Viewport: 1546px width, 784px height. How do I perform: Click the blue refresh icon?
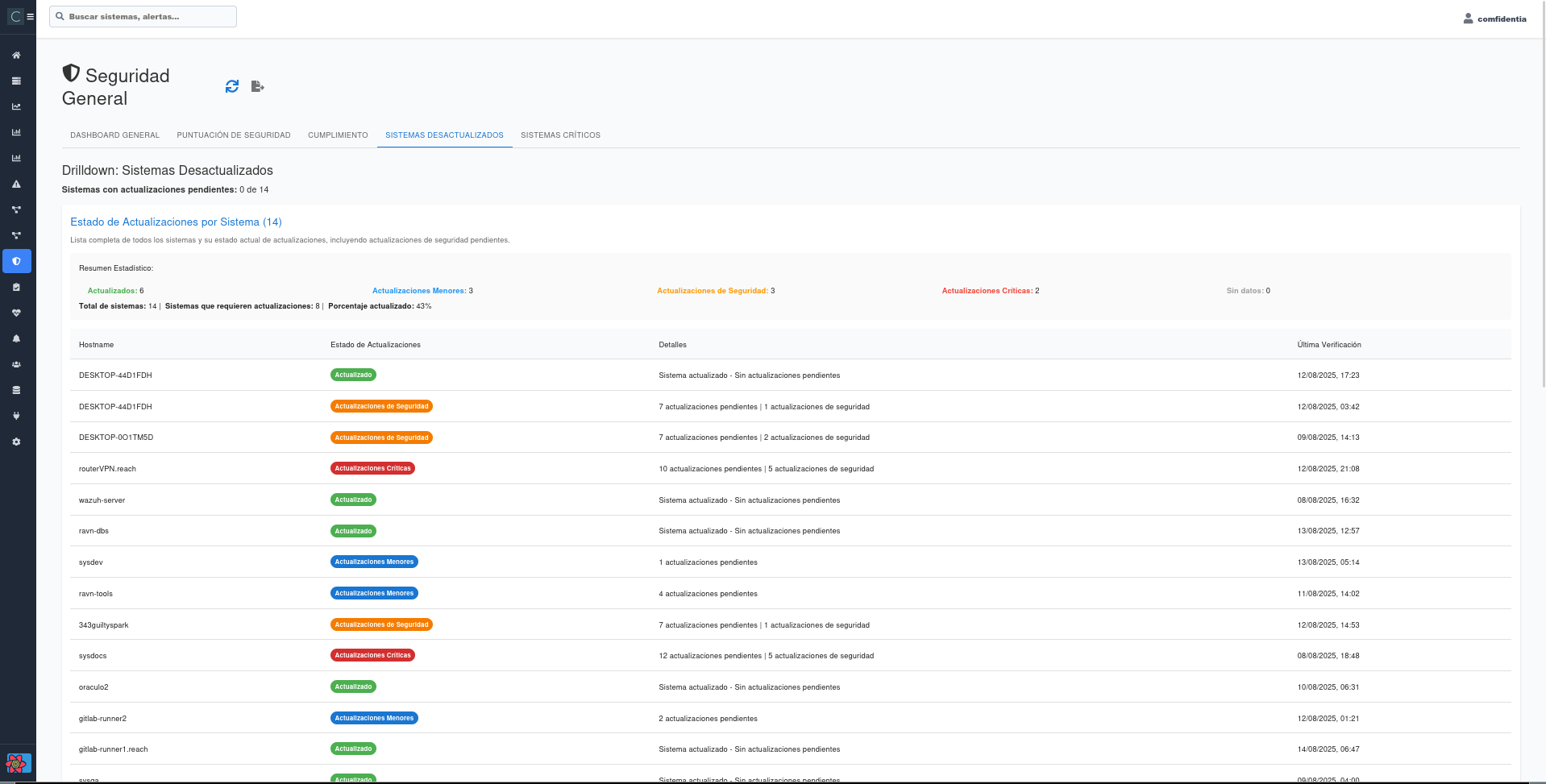(232, 86)
